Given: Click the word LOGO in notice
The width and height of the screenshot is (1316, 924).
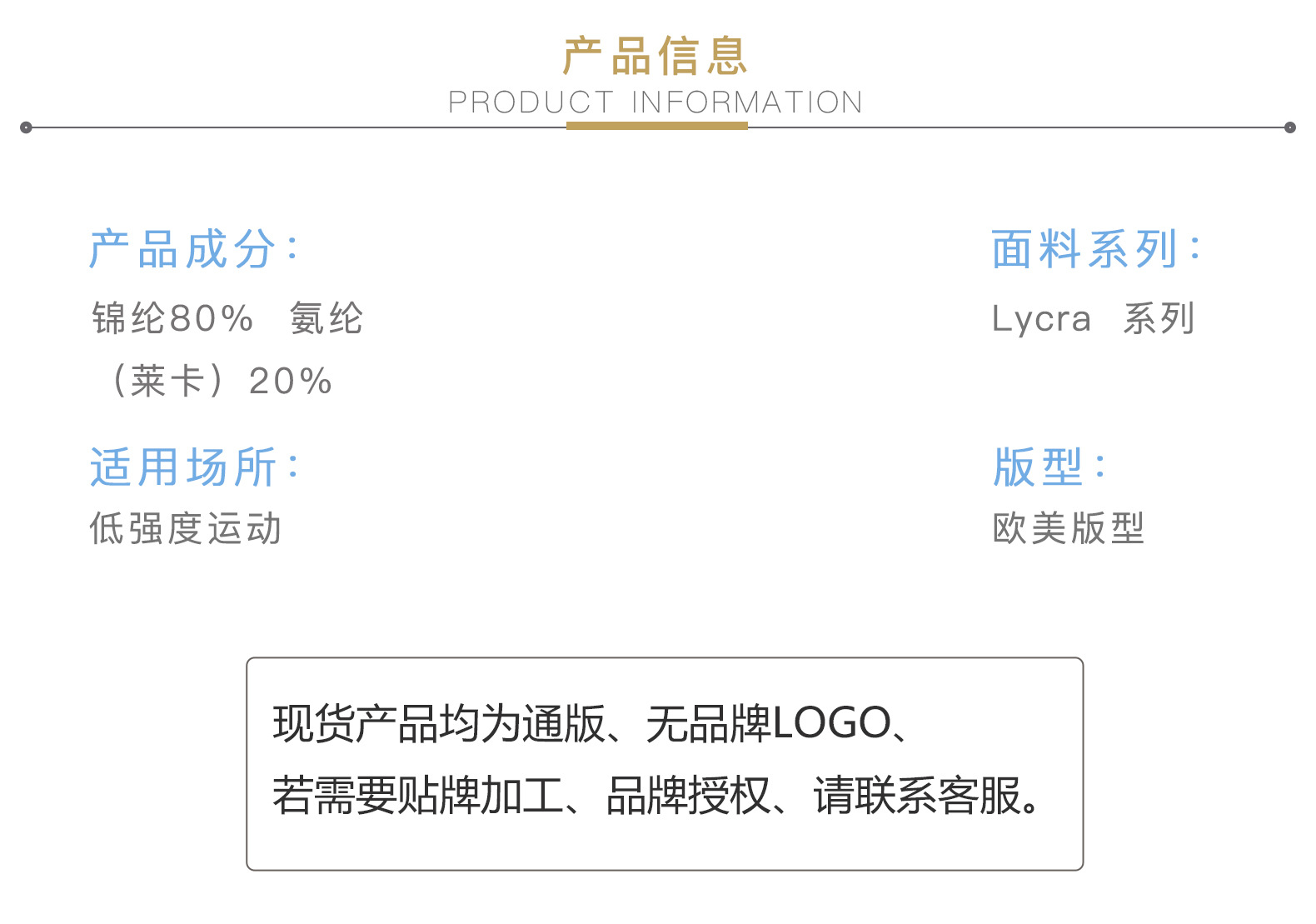Looking at the screenshot, I should (x=831, y=723).
